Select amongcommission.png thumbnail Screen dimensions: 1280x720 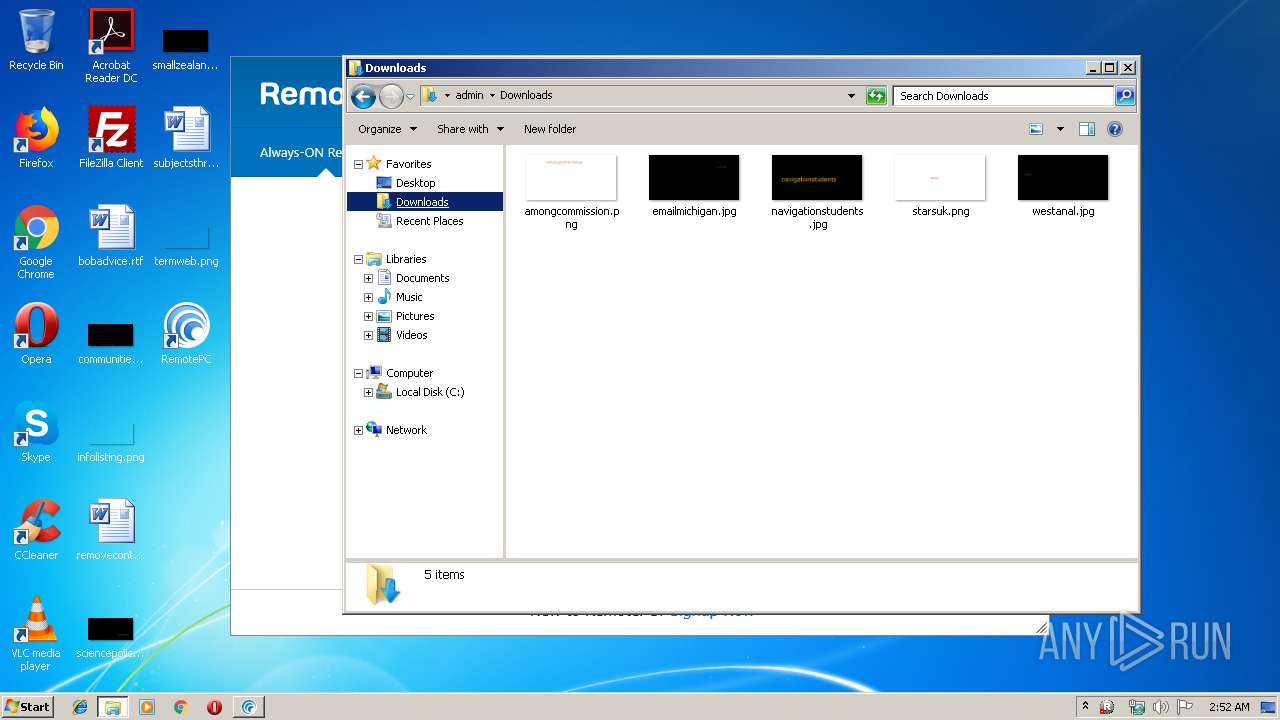point(571,178)
